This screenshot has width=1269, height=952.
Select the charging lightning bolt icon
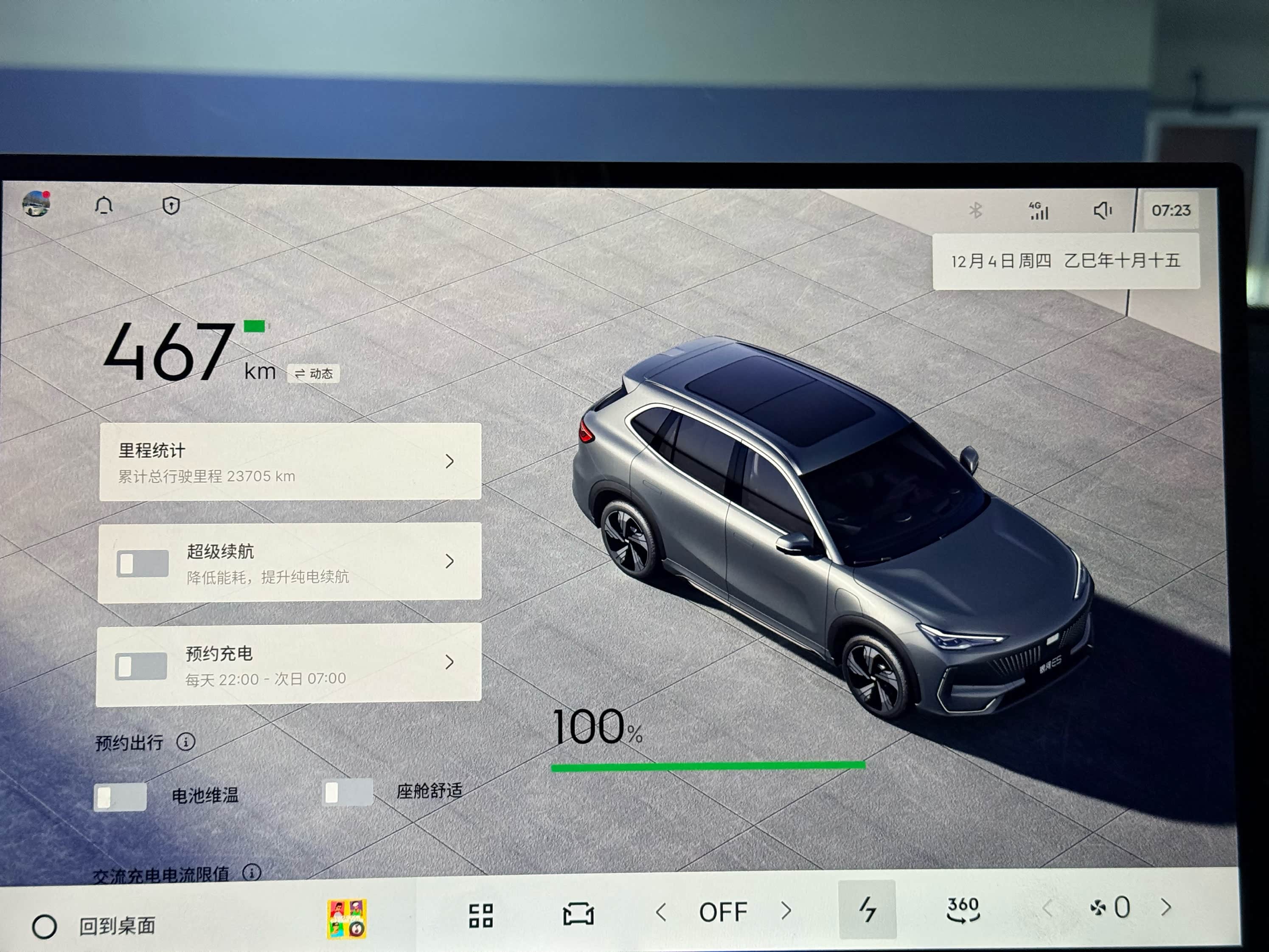[x=867, y=910]
